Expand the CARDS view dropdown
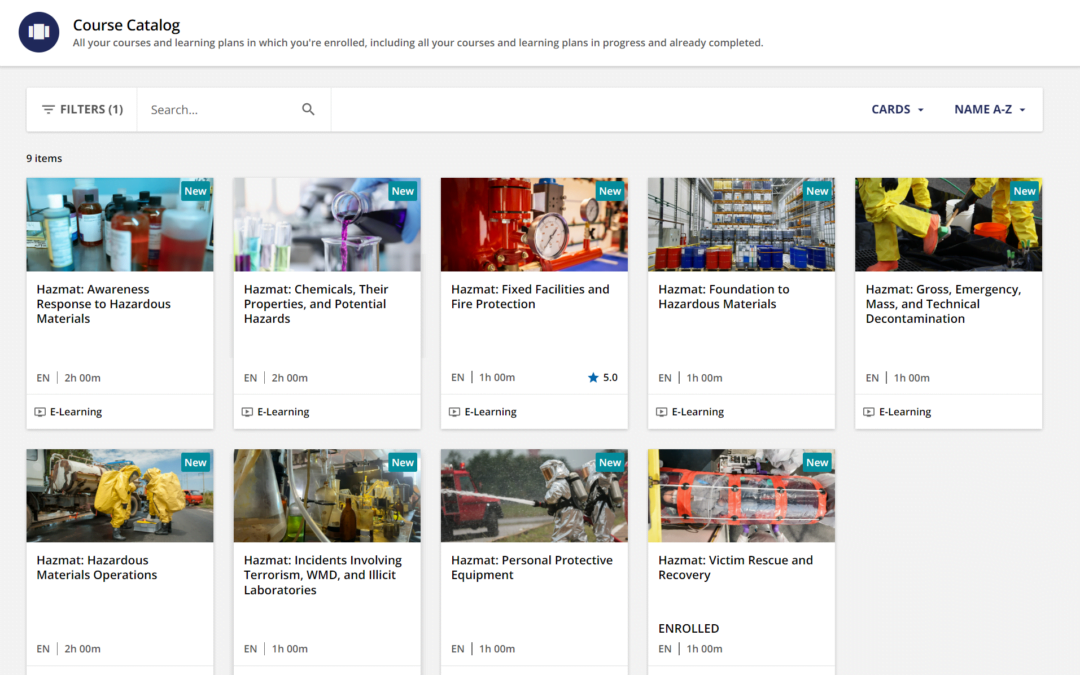Screen dimensions: 1080x675 (897, 110)
